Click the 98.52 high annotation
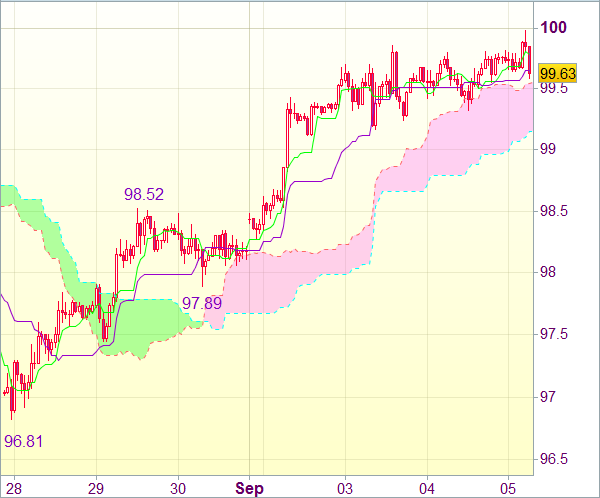This screenshot has width=600, height=498. [144, 194]
